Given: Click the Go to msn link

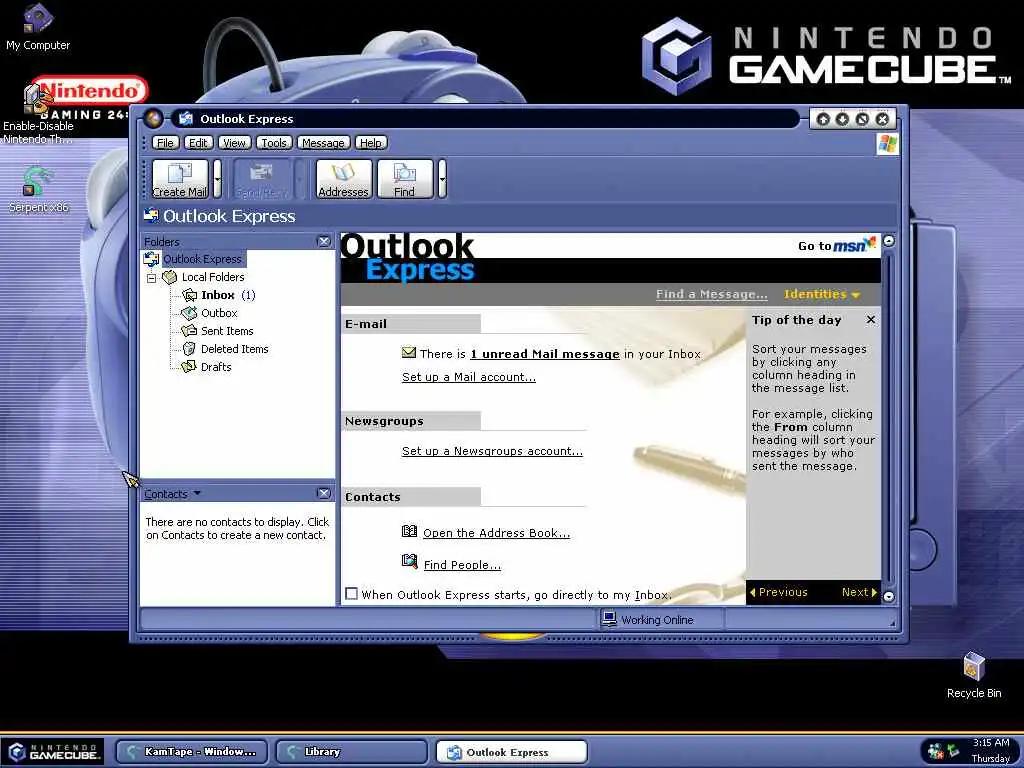Looking at the screenshot, I should coord(837,245).
